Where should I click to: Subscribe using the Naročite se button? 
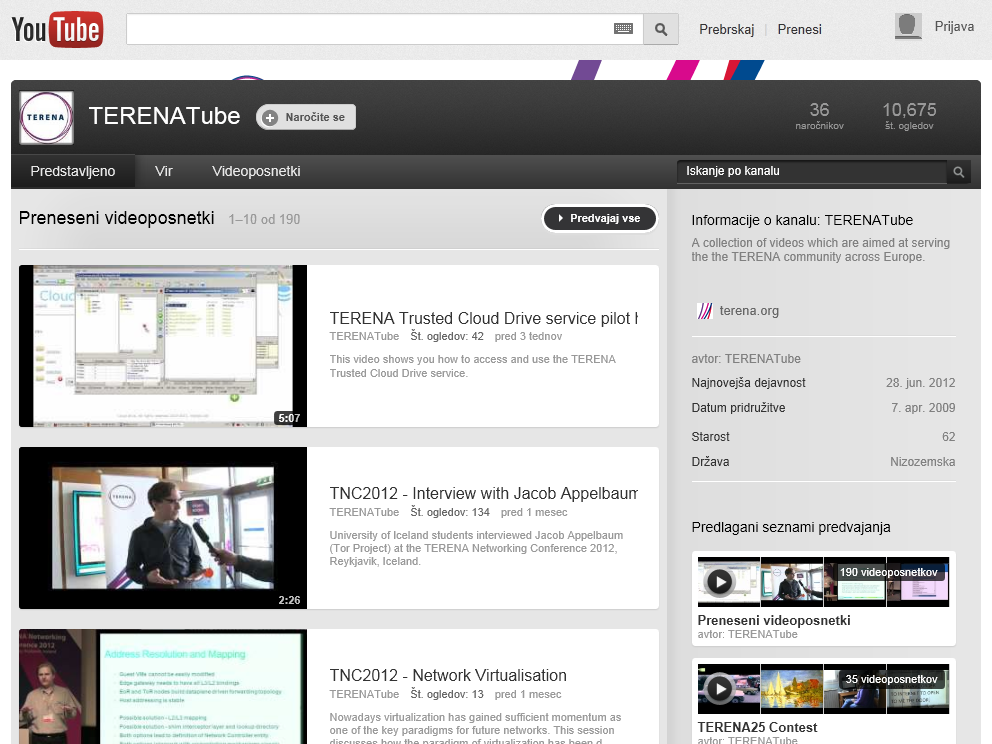click(x=306, y=117)
